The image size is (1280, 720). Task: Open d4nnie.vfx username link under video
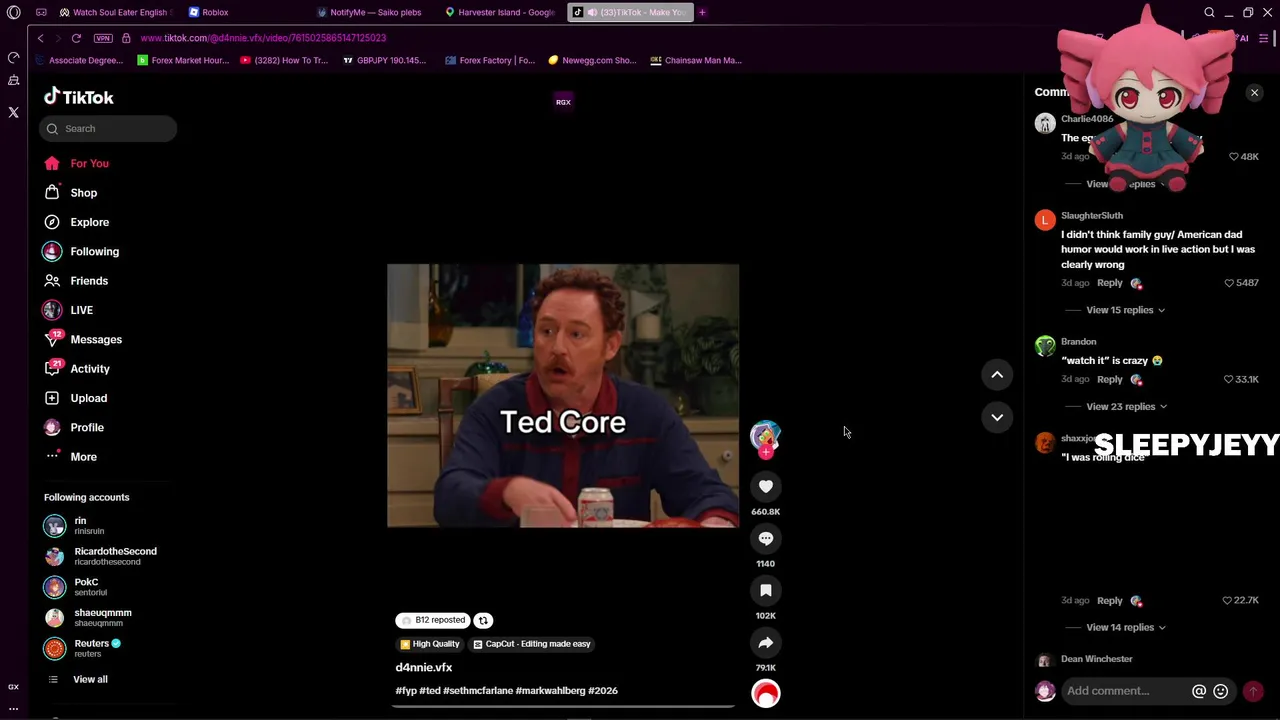tap(424, 668)
